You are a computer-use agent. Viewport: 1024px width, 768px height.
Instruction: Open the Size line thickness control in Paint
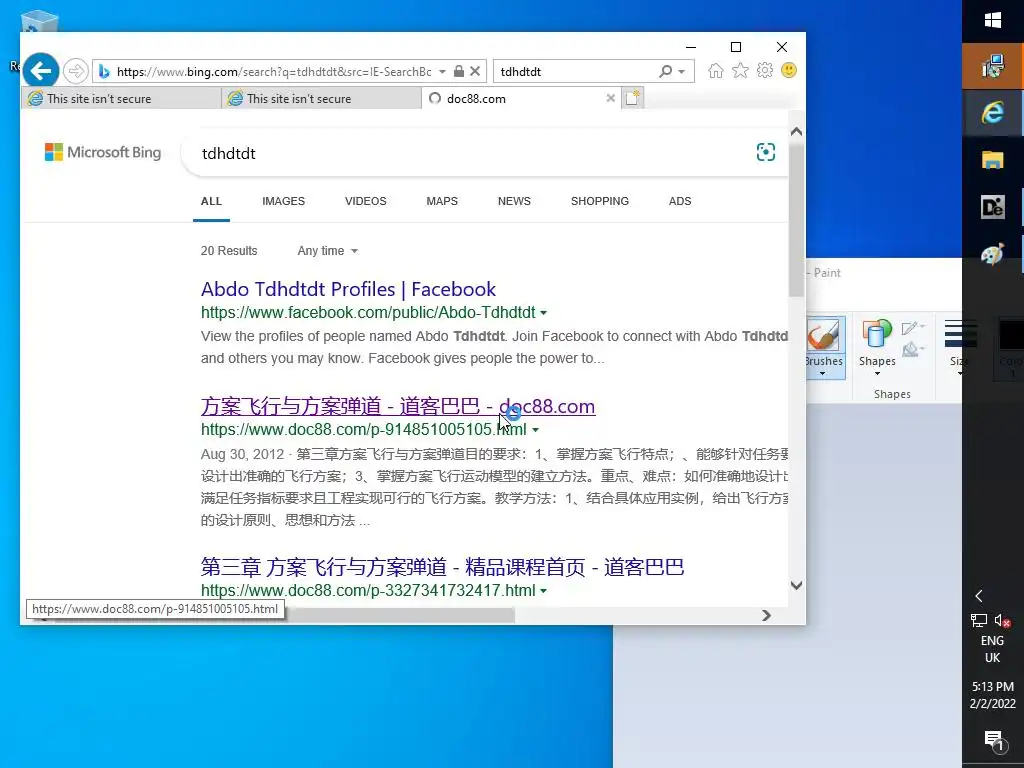click(957, 346)
